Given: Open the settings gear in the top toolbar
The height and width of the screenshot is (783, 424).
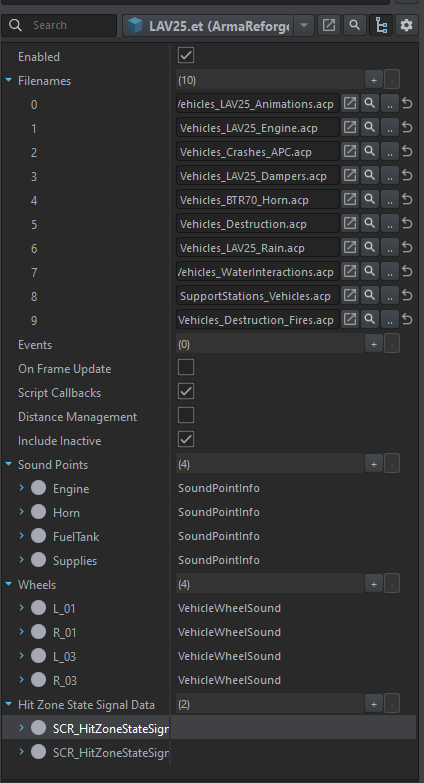Looking at the screenshot, I should click(x=407, y=25).
